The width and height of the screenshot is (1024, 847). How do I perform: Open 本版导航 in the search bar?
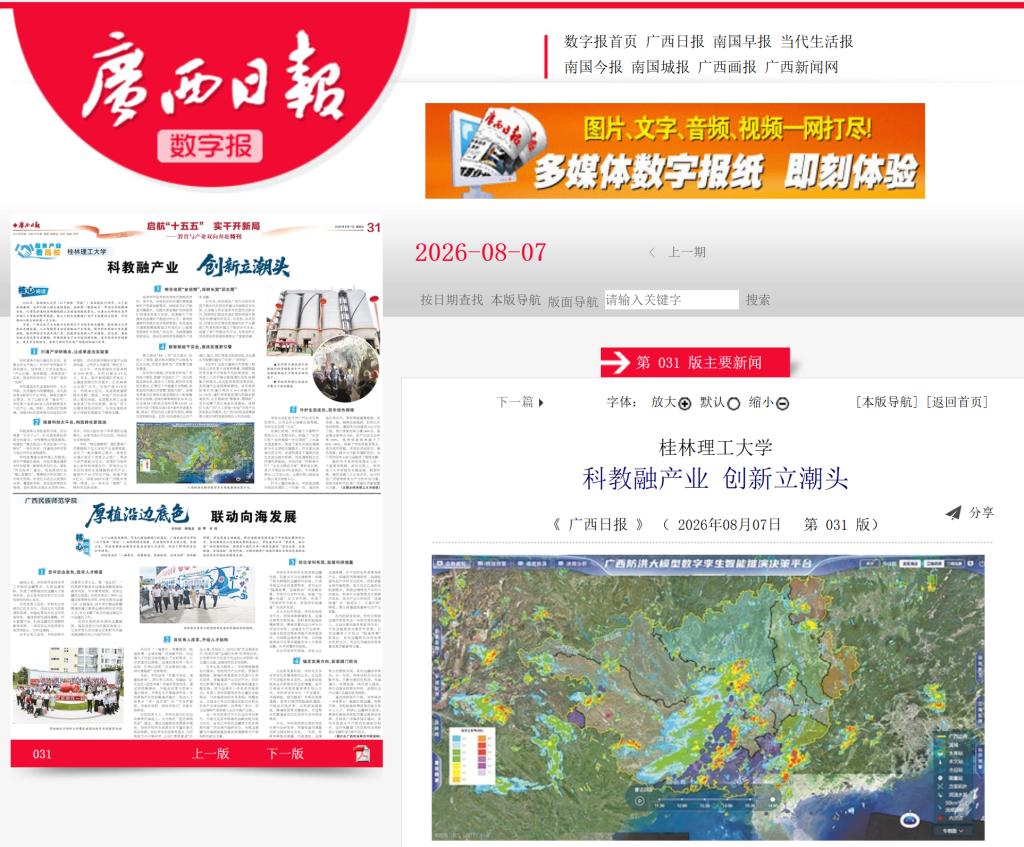point(515,300)
